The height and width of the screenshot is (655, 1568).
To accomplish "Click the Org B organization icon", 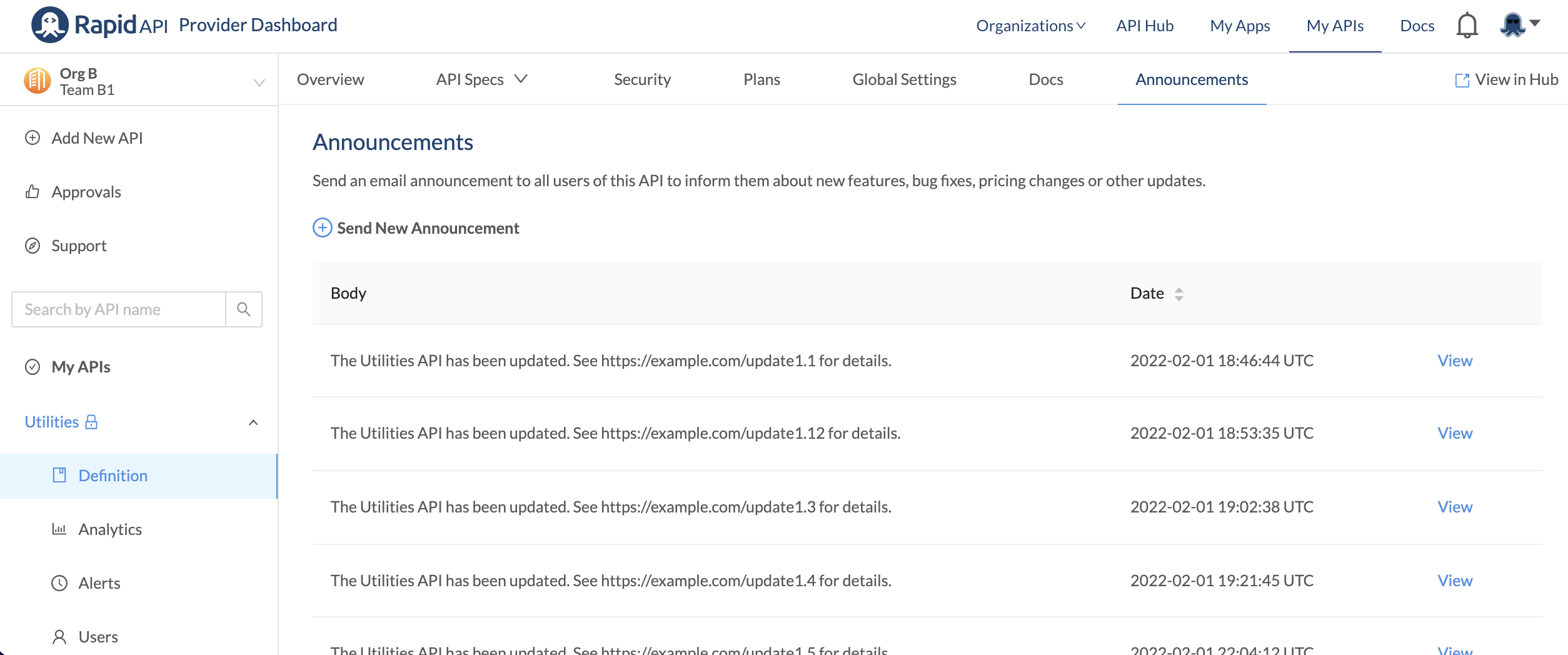I will 38,81.
